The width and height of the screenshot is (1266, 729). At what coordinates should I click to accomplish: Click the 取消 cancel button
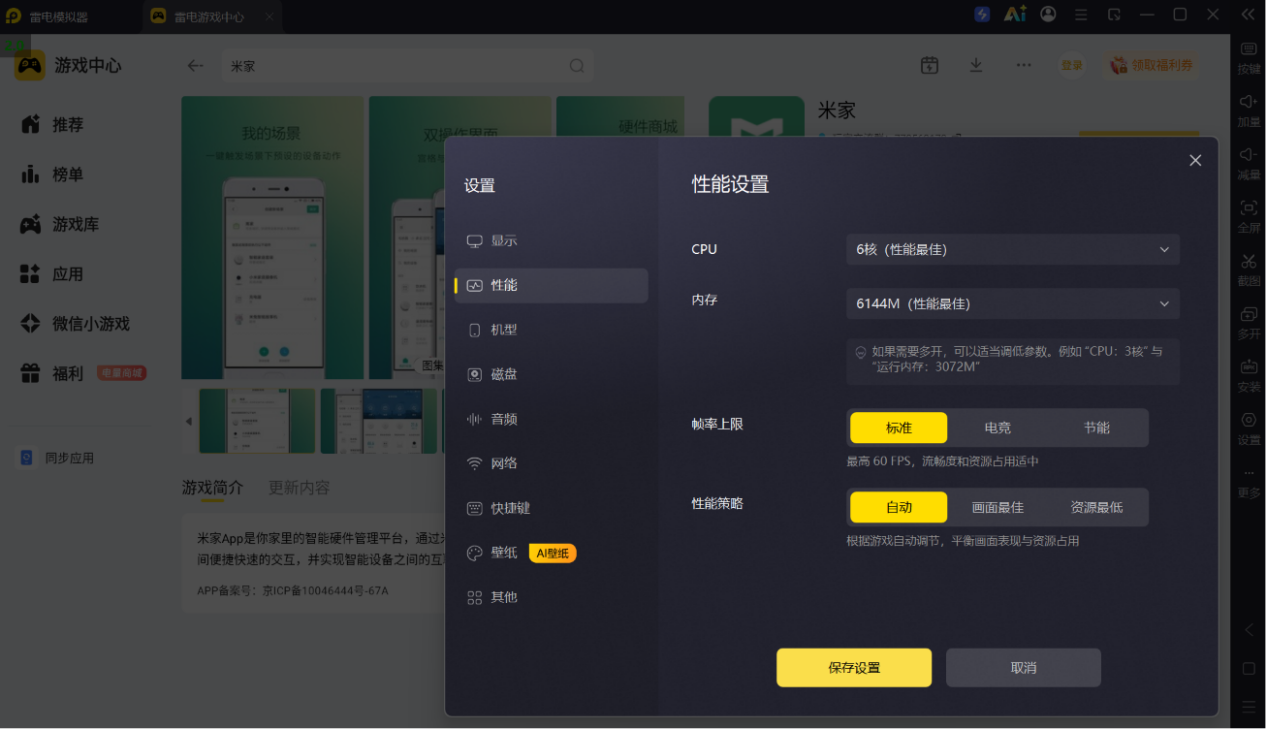click(1023, 668)
